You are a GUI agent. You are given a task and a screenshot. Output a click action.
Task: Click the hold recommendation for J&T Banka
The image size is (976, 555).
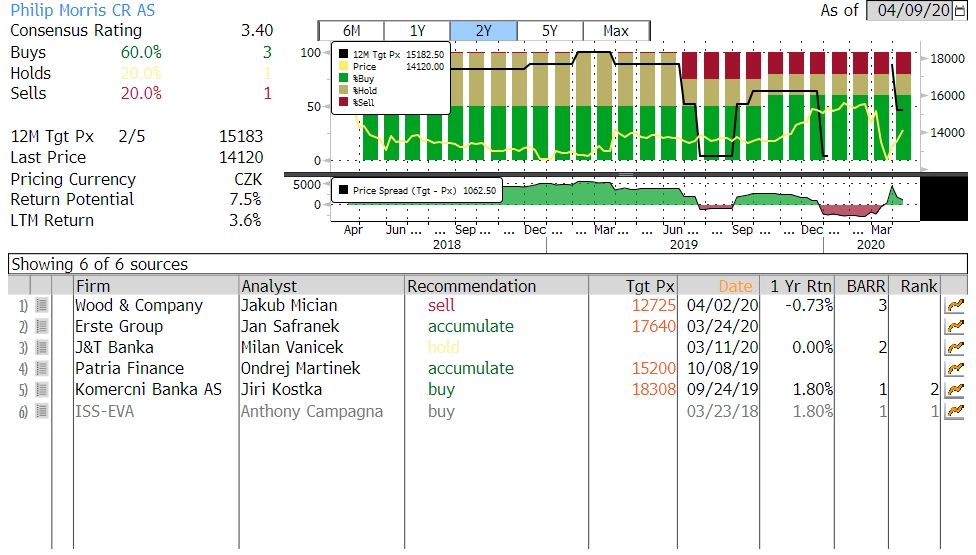(x=444, y=348)
